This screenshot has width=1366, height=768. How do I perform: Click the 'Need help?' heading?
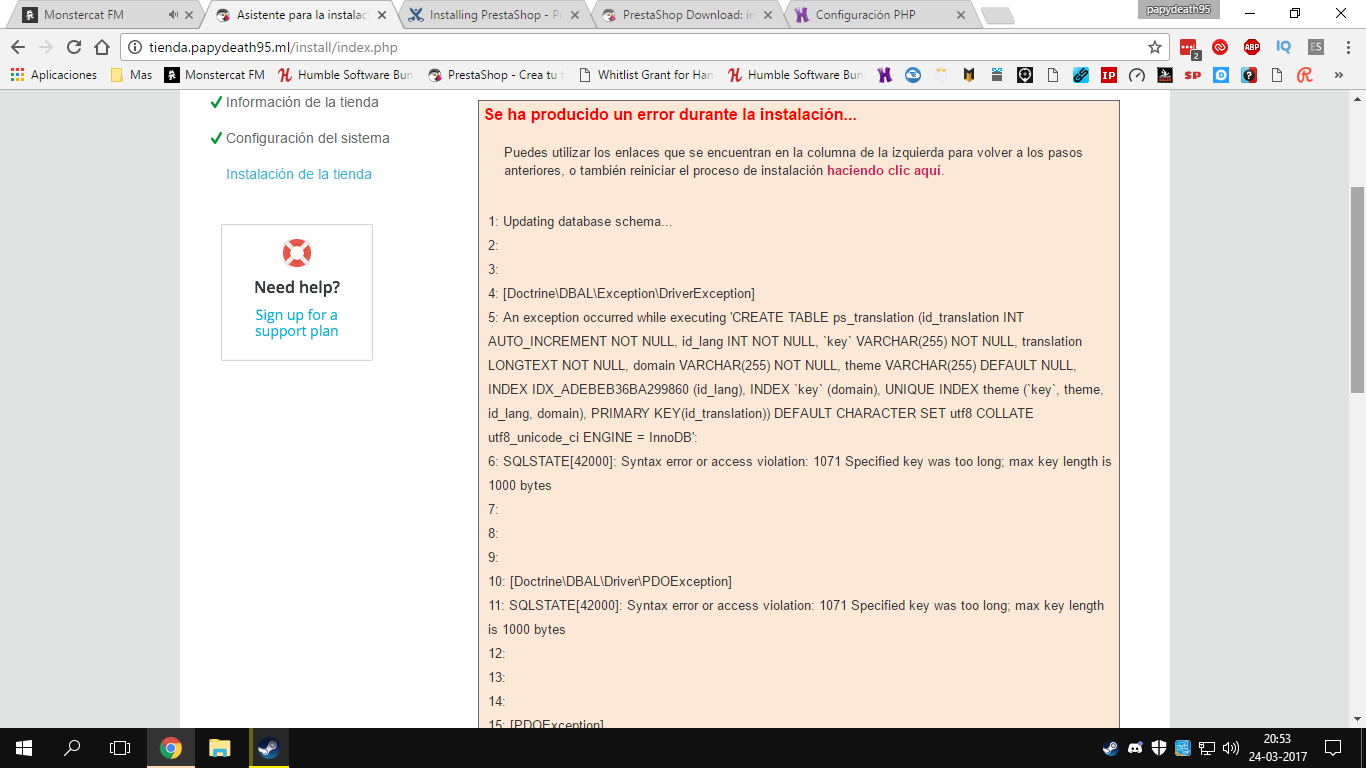297,287
